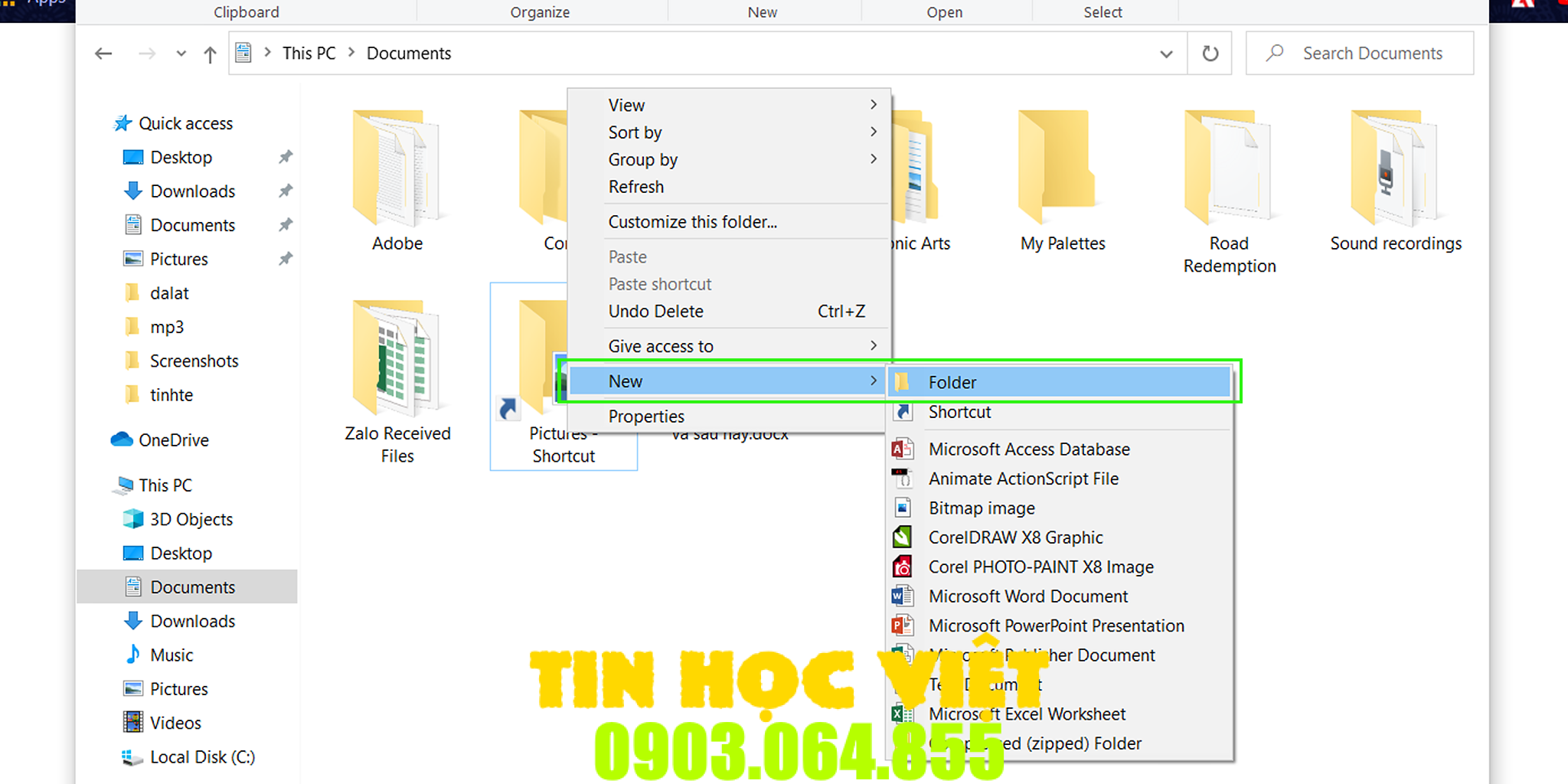Viewport: 1568px width, 784px height.
Task: Select Microsoft Word Document in New submenu
Action: point(1027,596)
